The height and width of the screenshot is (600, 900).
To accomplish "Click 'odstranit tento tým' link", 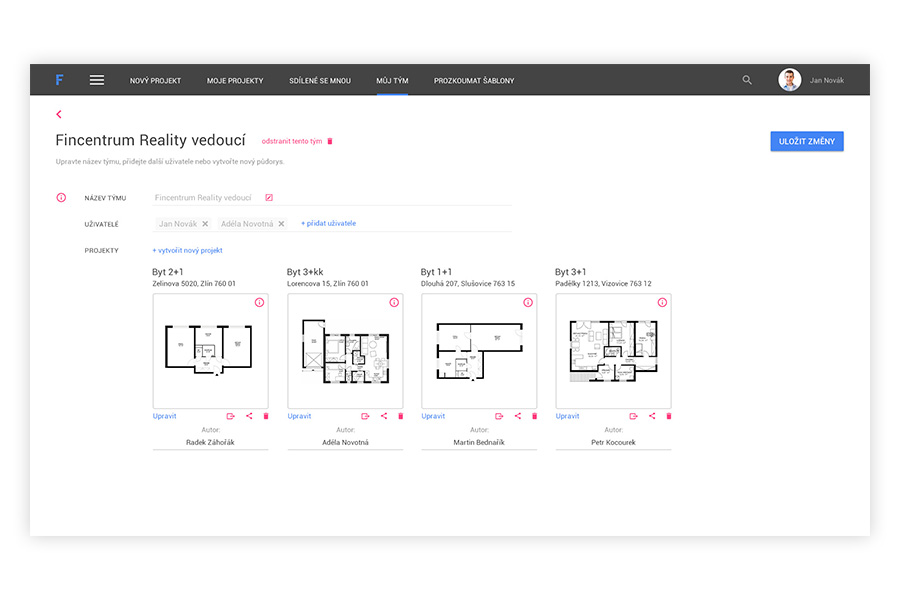I will click(292, 141).
